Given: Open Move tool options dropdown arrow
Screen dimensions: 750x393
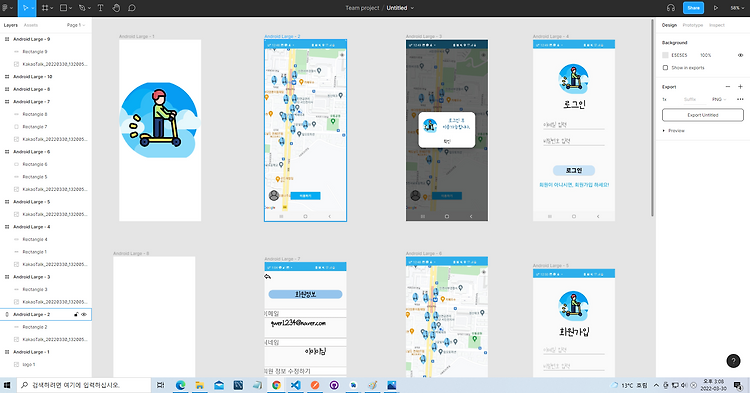Looking at the screenshot, I should coord(33,9).
